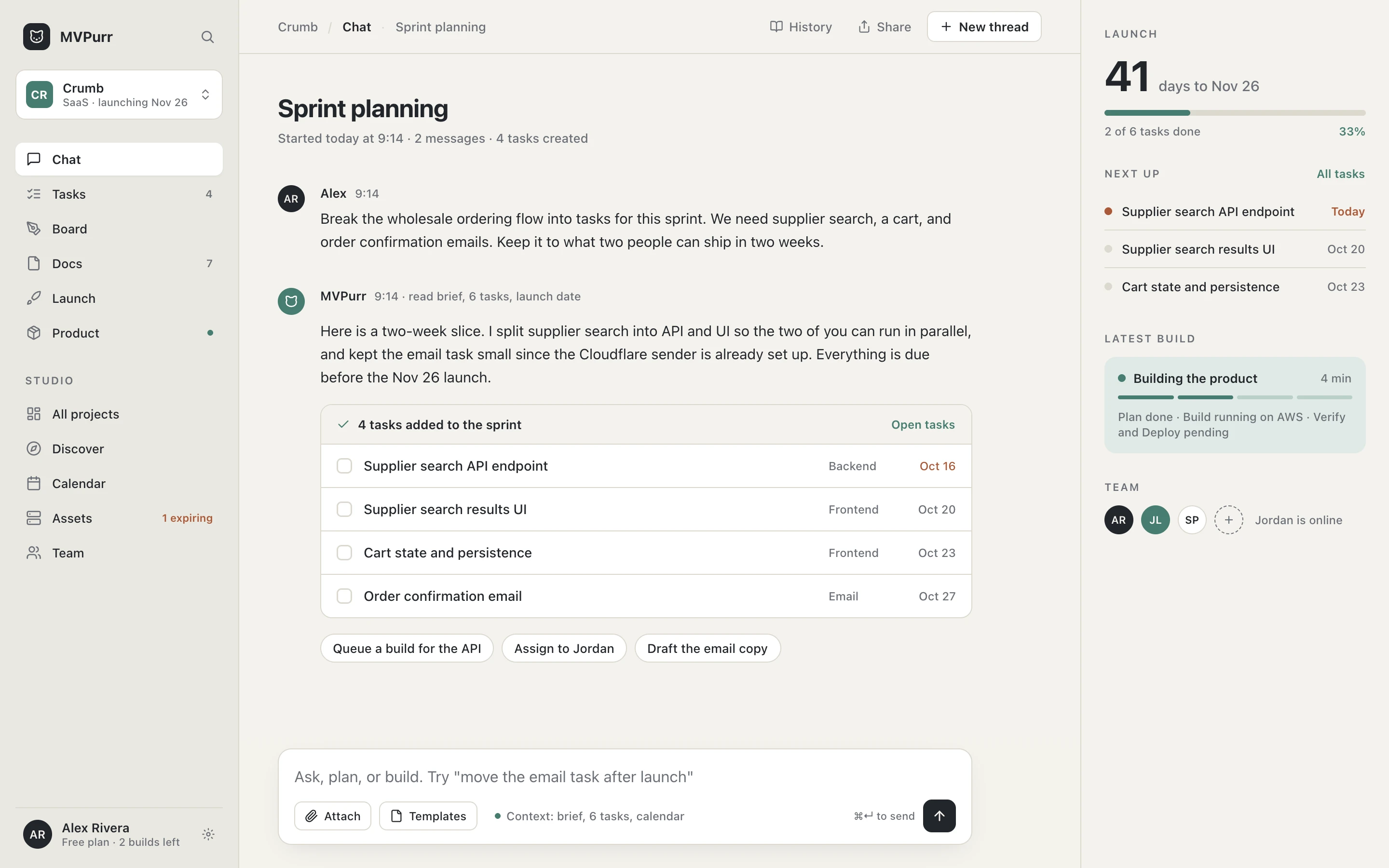Viewport: 1389px width, 868px height.
Task: Click the Discover compass icon
Action: 34,448
